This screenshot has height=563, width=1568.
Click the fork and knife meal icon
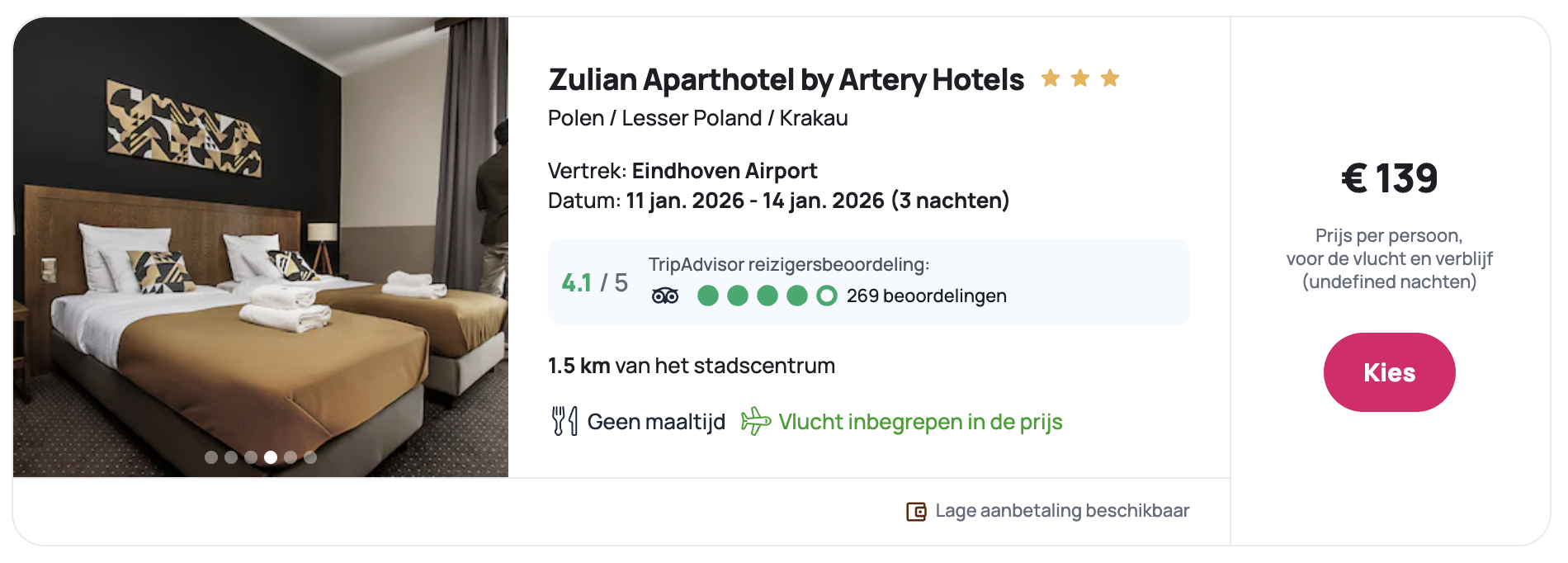[564, 421]
